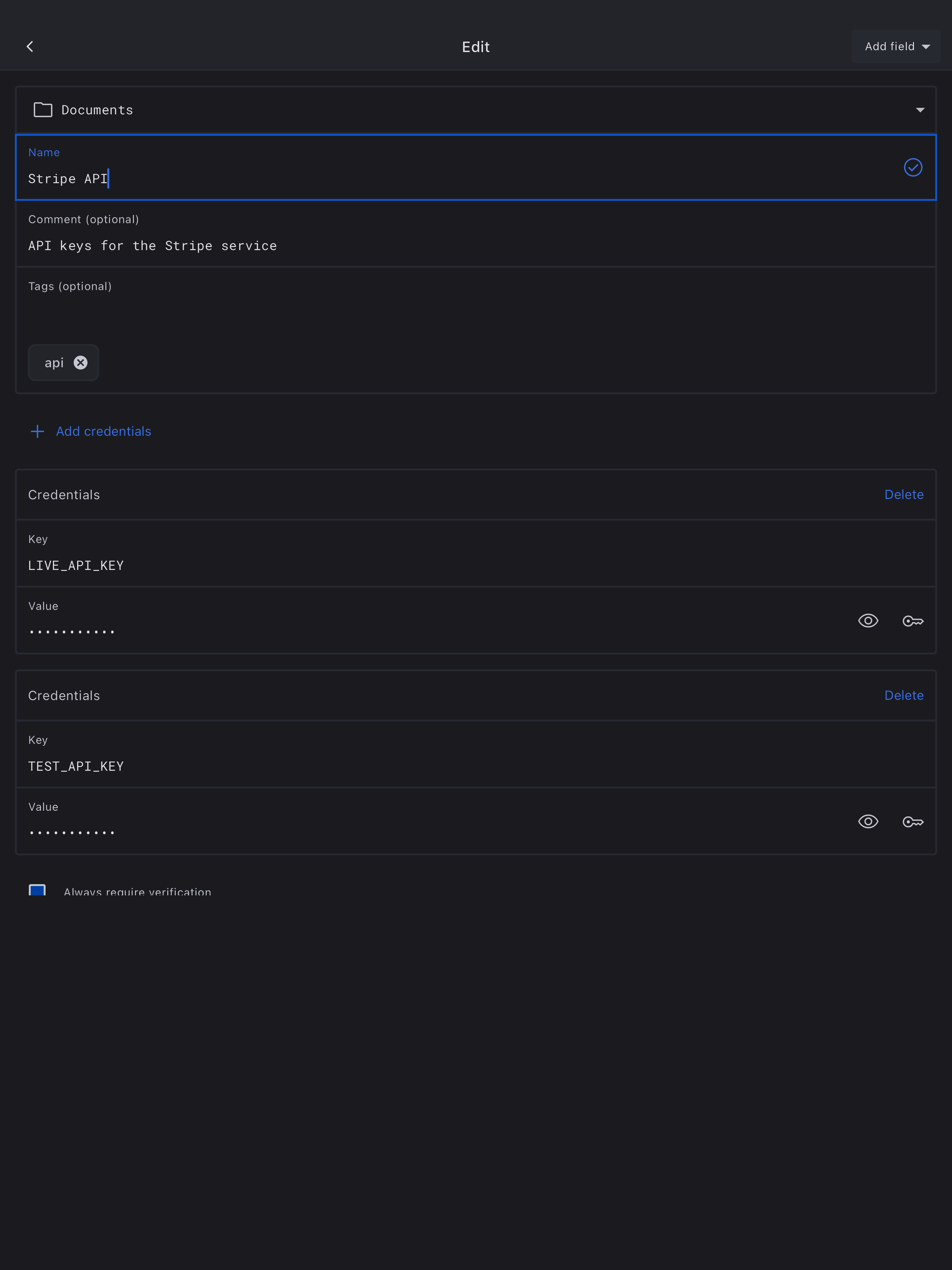952x1270 pixels.
Task: Expand the Documents folder selector arrow
Action: tap(920, 110)
